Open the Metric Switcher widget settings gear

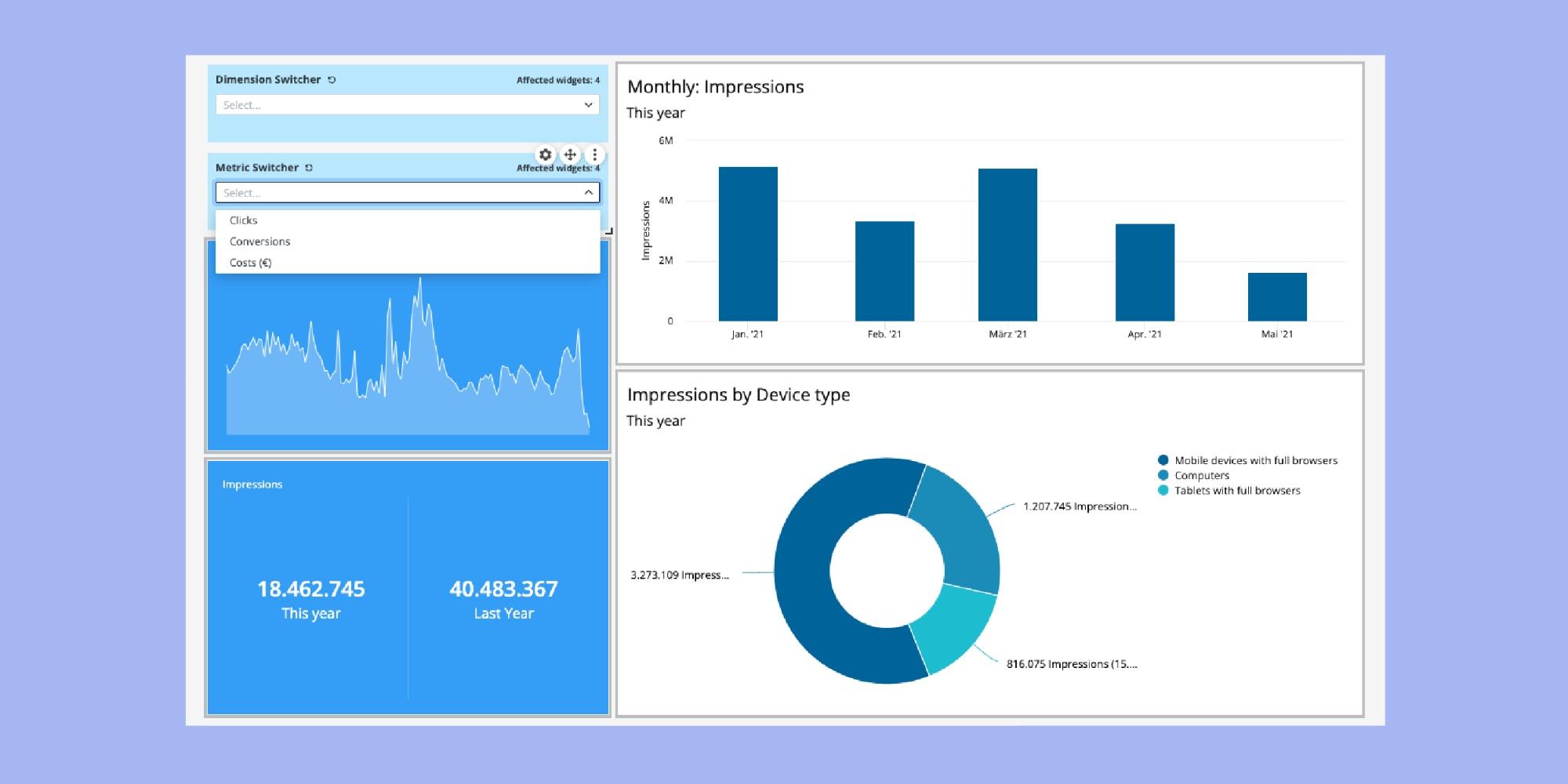546,154
